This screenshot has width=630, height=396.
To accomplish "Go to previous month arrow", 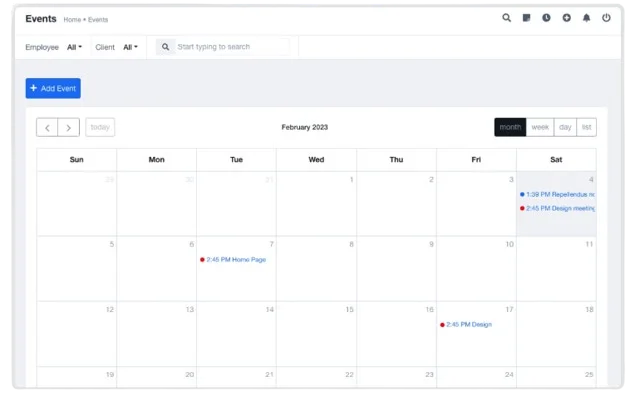I will 47,127.
